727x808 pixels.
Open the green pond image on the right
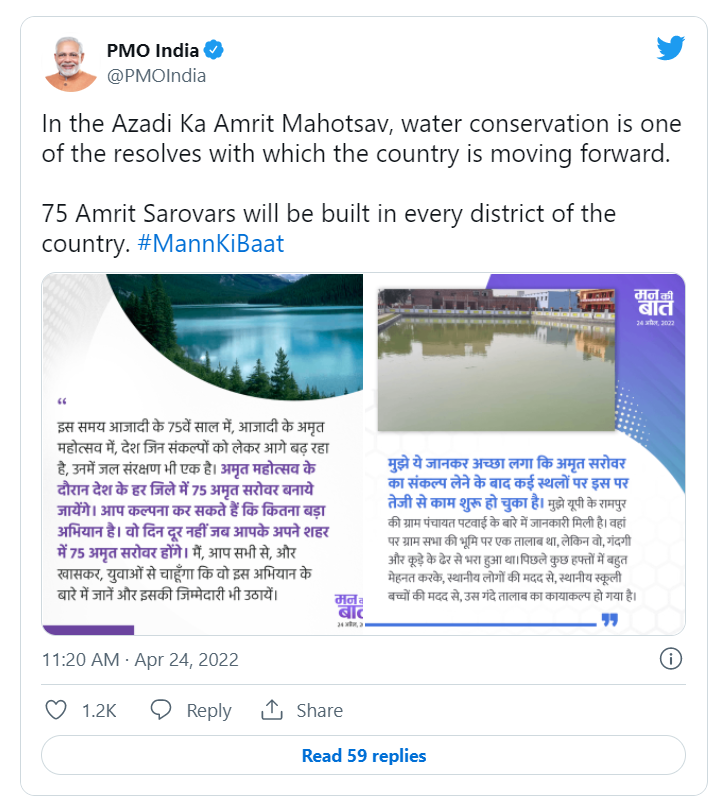tap(496, 360)
